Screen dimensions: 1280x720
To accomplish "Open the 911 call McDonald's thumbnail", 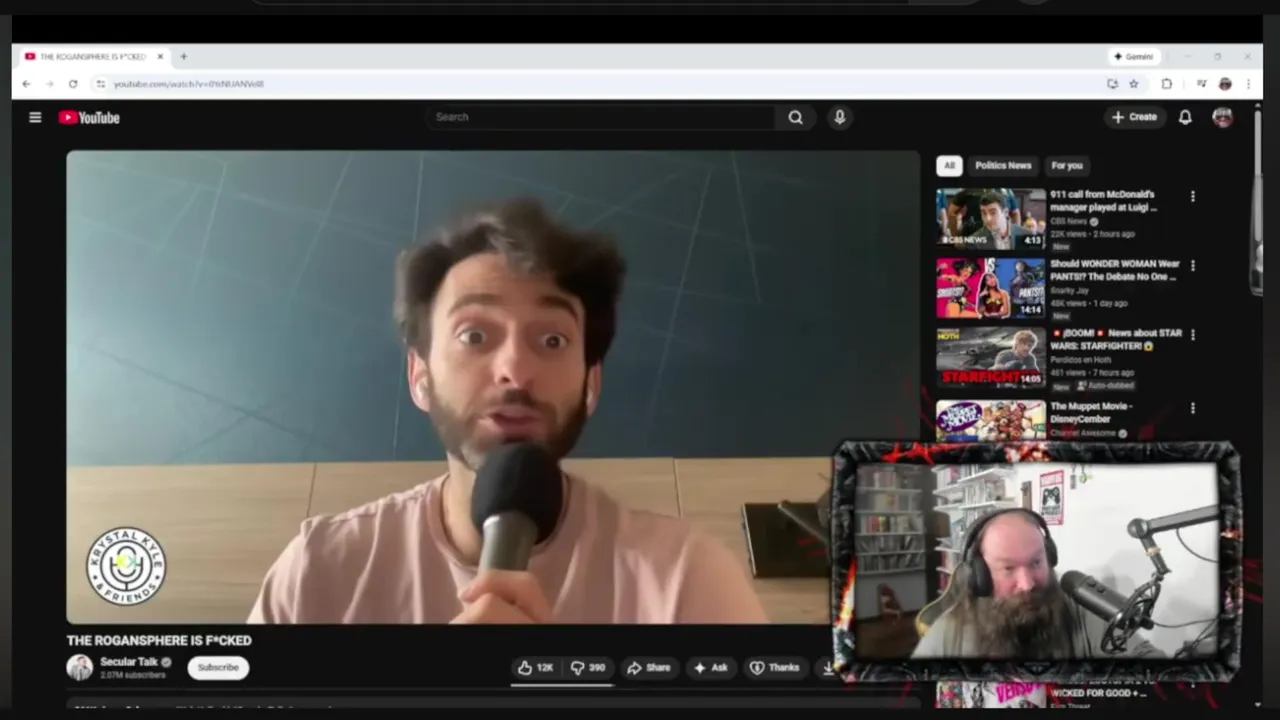I will (990, 218).
